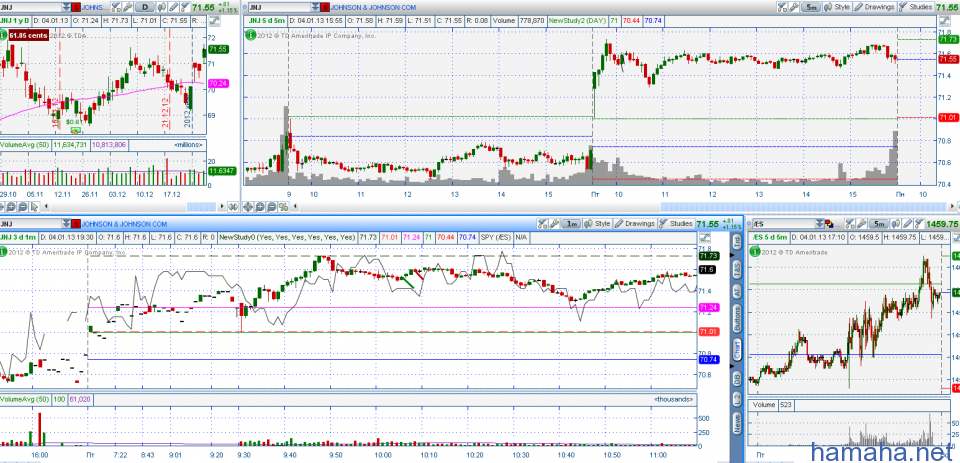
Task: Click the JOHNSON & JOHNSON COM link in the top-right JNJ chart
Action: point(373,7)
